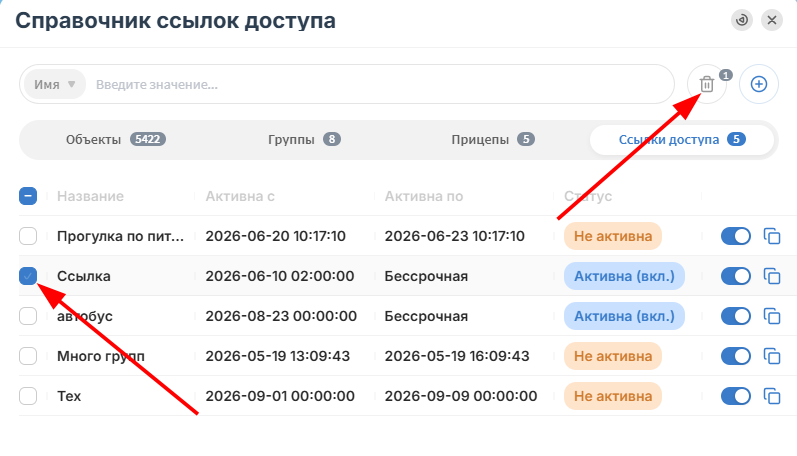This screenshot has width=797, height=456.
Task: Click the 8 count badge on Группы
Action: coord(332,139)
